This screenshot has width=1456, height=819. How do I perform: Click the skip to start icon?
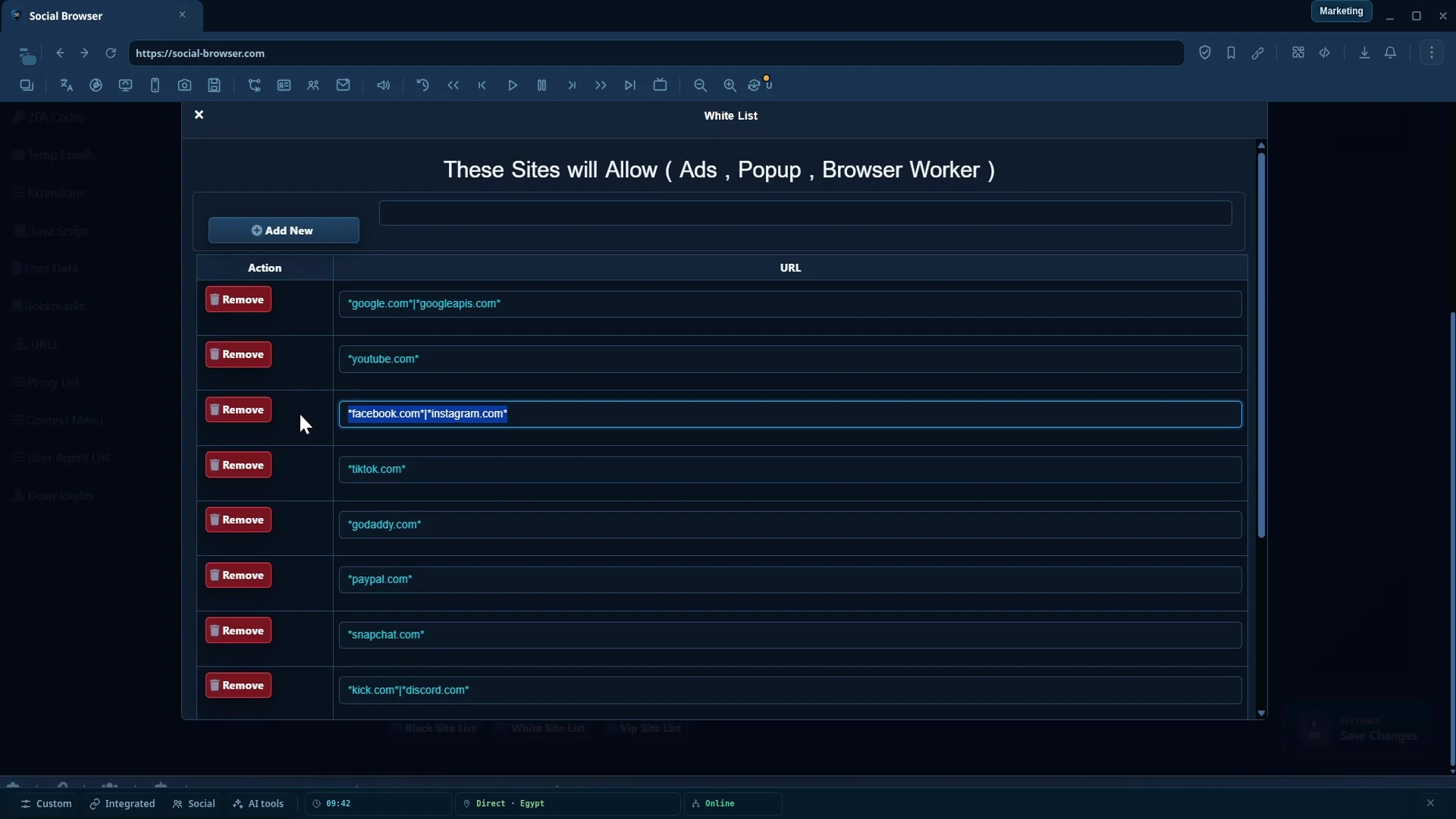(482, 86)
